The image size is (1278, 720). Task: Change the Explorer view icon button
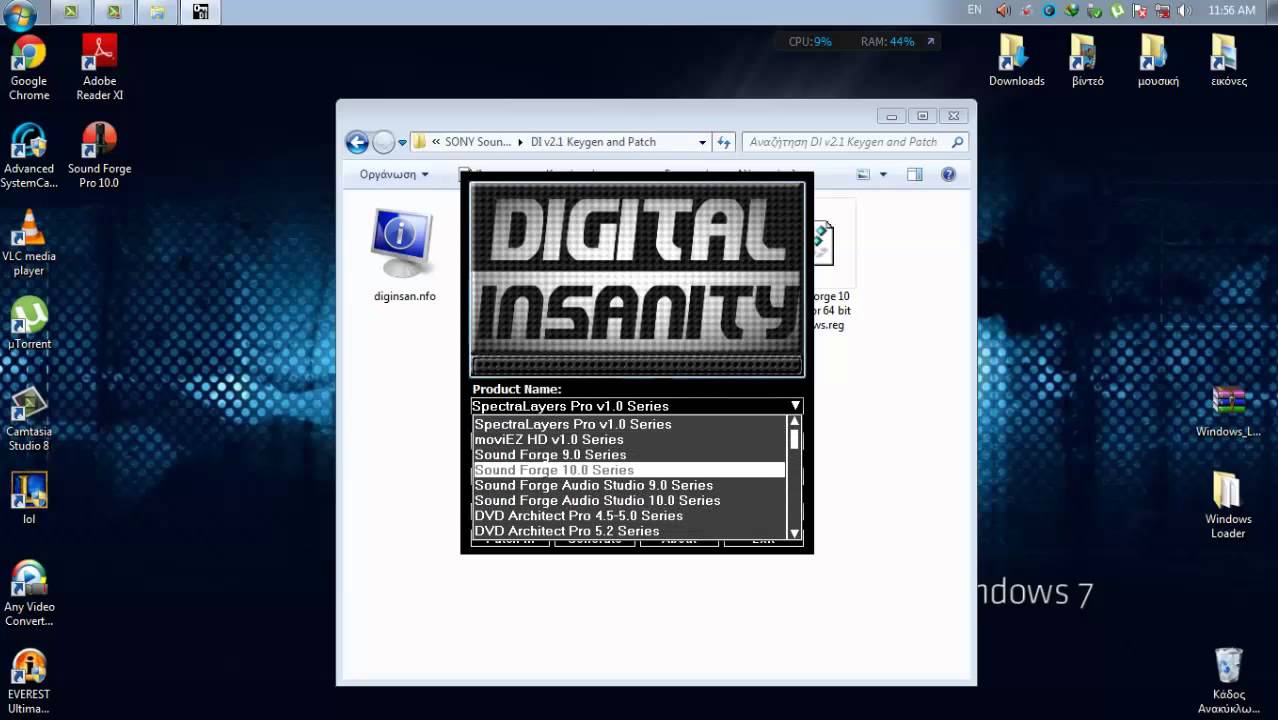point(864,174)
